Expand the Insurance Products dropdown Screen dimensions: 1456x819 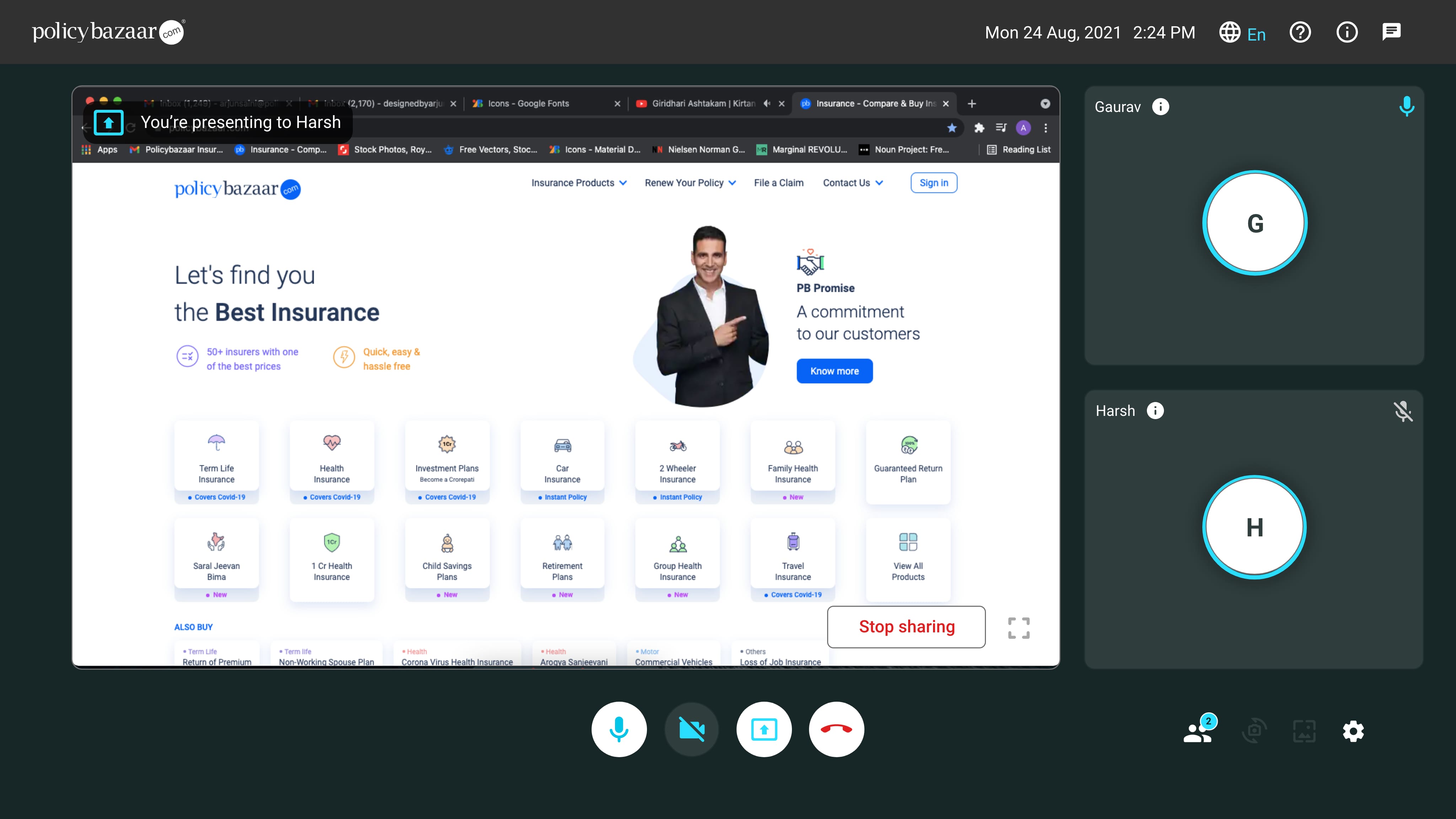click(579, 183)
